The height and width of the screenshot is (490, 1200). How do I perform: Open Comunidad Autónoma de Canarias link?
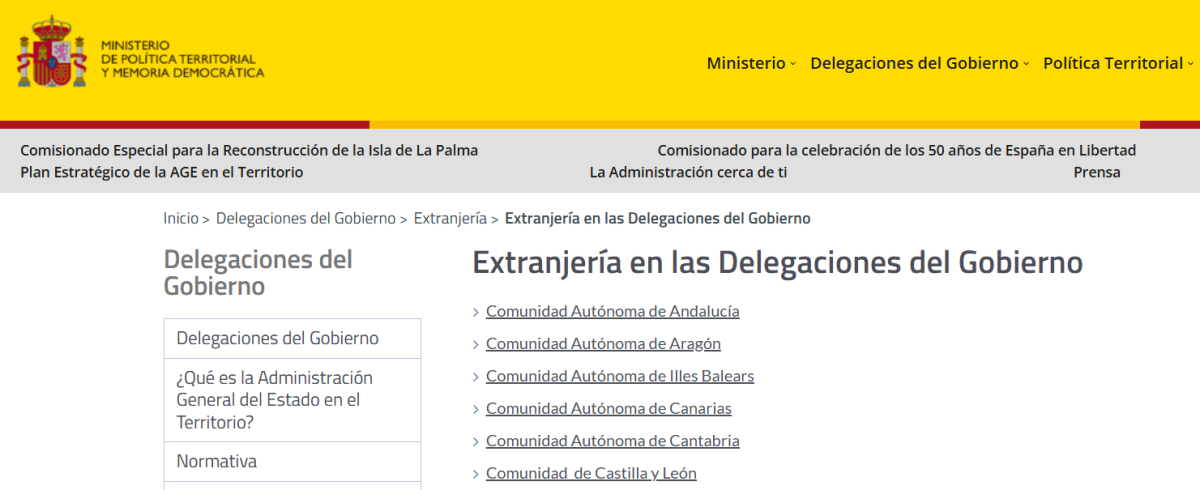[609, 408]
